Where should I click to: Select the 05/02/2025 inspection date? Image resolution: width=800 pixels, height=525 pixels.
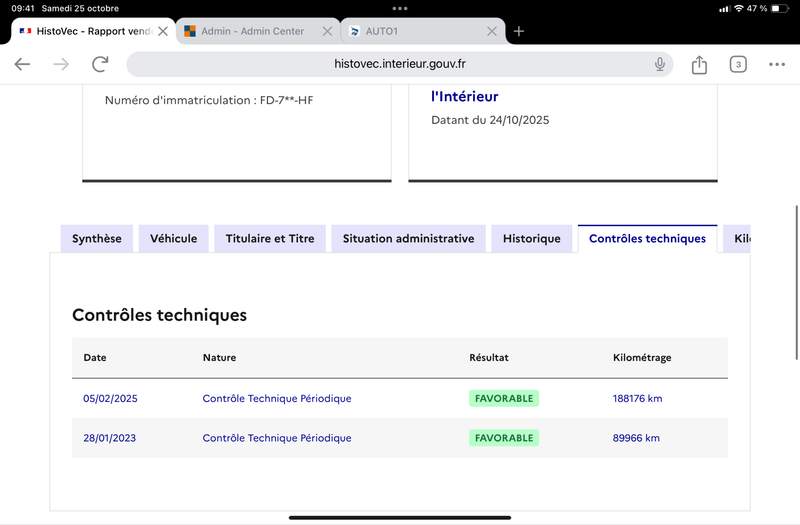pos(110,398)
